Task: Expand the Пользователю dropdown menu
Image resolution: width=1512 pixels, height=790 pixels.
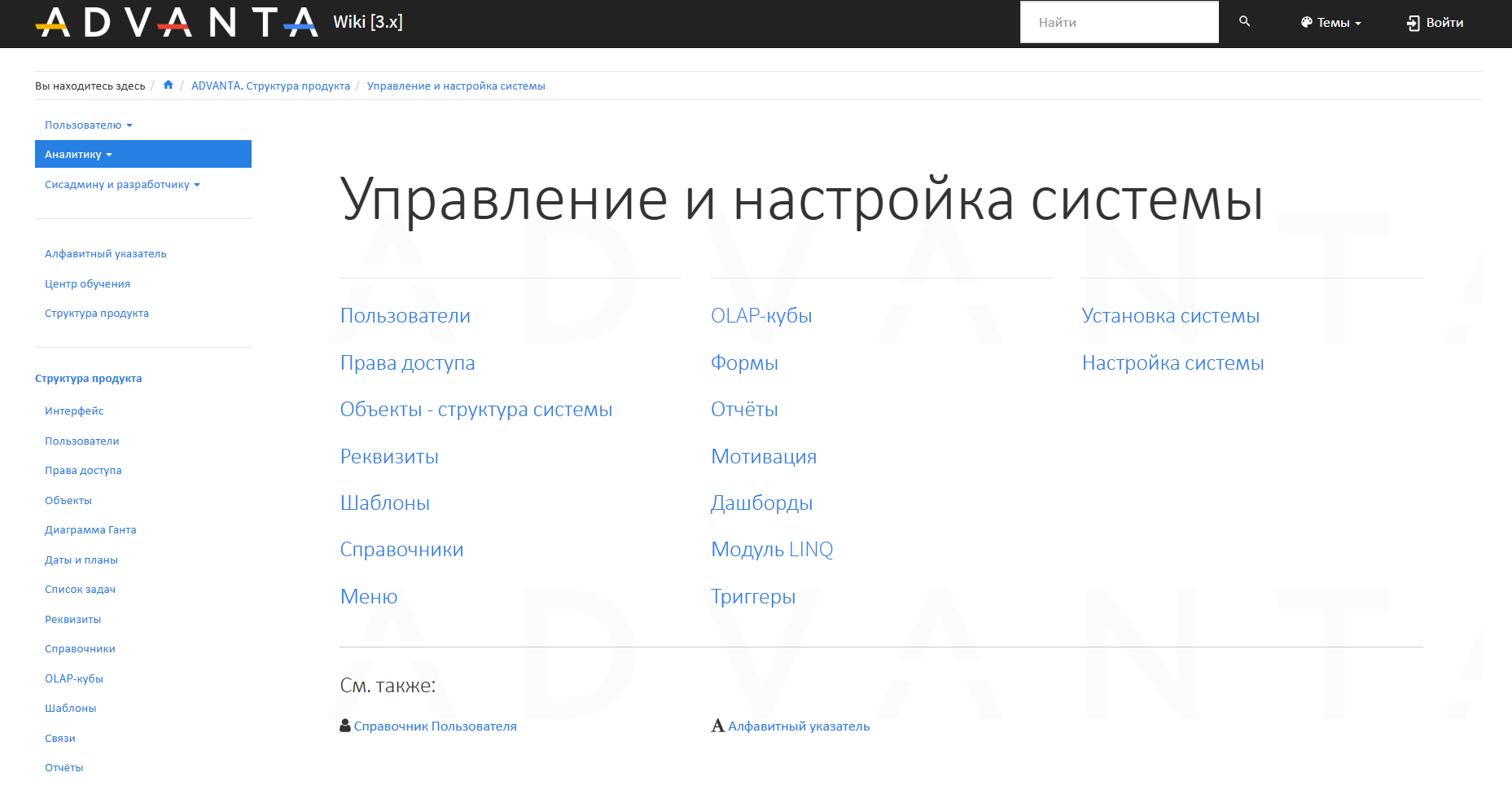Action: pyautogui.click(x=88, y=125)
